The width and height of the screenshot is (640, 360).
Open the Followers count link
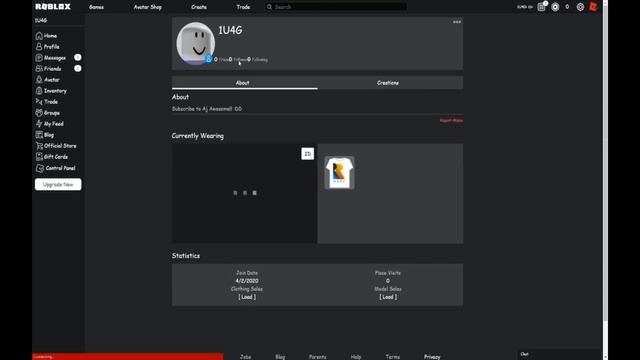click(x=238, y=60)
